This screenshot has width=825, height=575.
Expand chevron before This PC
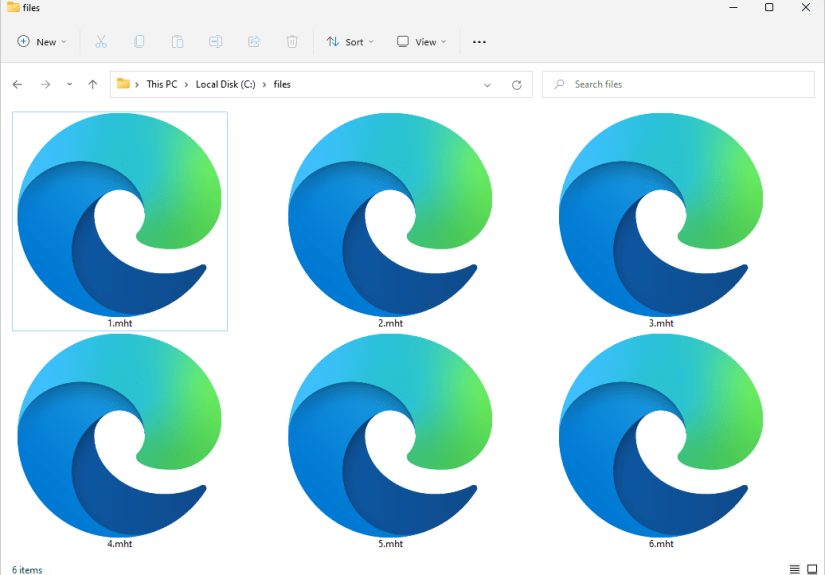pos(137,84)
